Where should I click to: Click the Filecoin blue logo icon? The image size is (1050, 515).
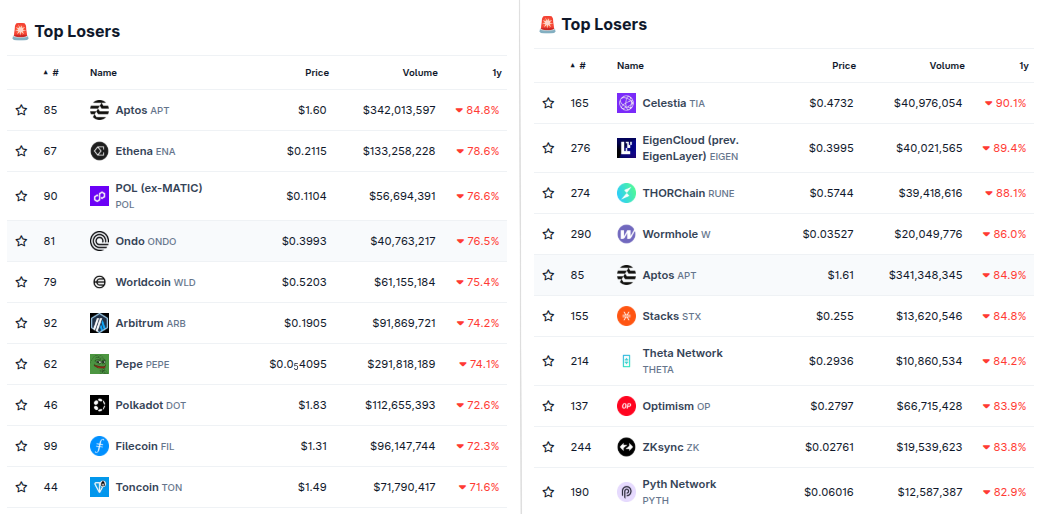tap(99, 446)
